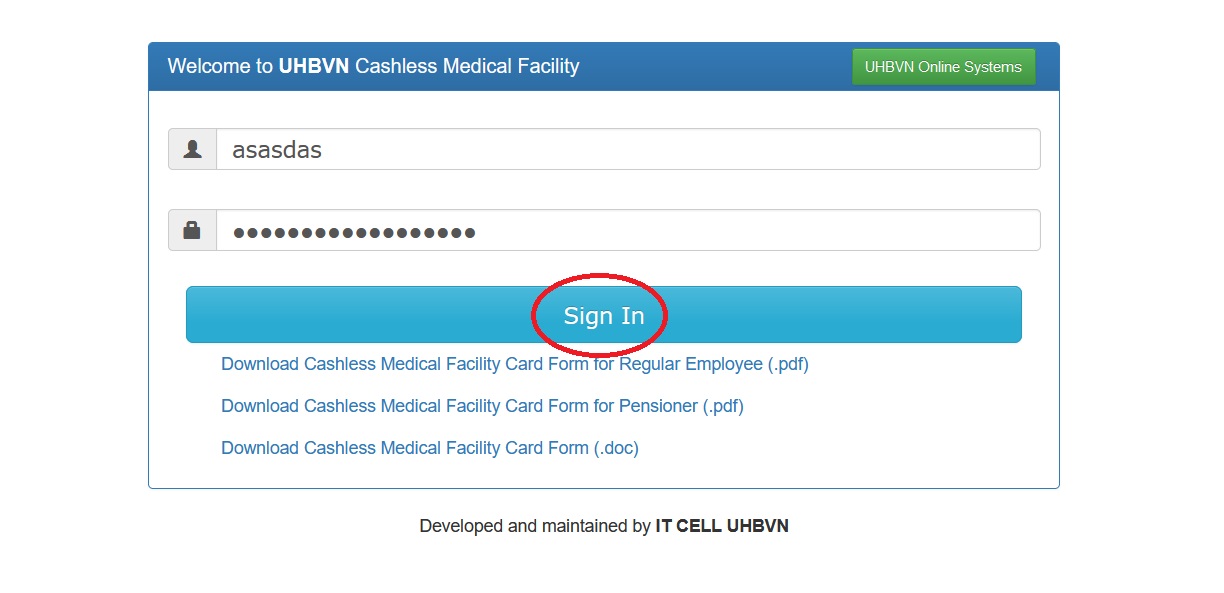Place cursor after asasdas text in username
The width and height of the screenshot is (1224, 593).
pos(324,150)
